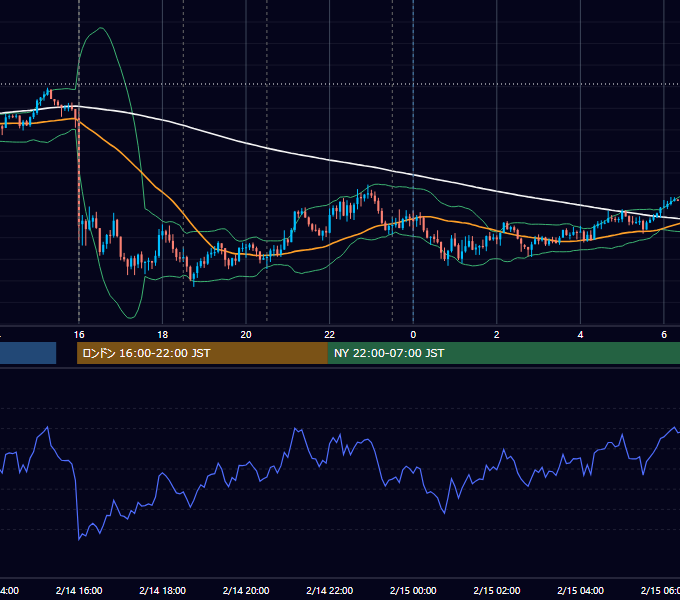The height and width of the screenshot is (600, 680).
Task: Click the "2/14 20:00" date label on oscillator axis
Action: tap(246, 590)
